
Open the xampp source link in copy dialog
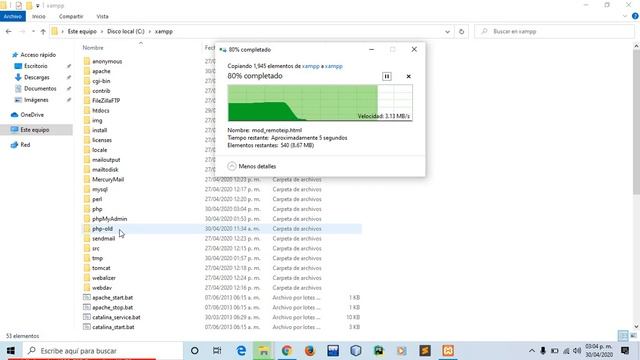coord(311,66)
